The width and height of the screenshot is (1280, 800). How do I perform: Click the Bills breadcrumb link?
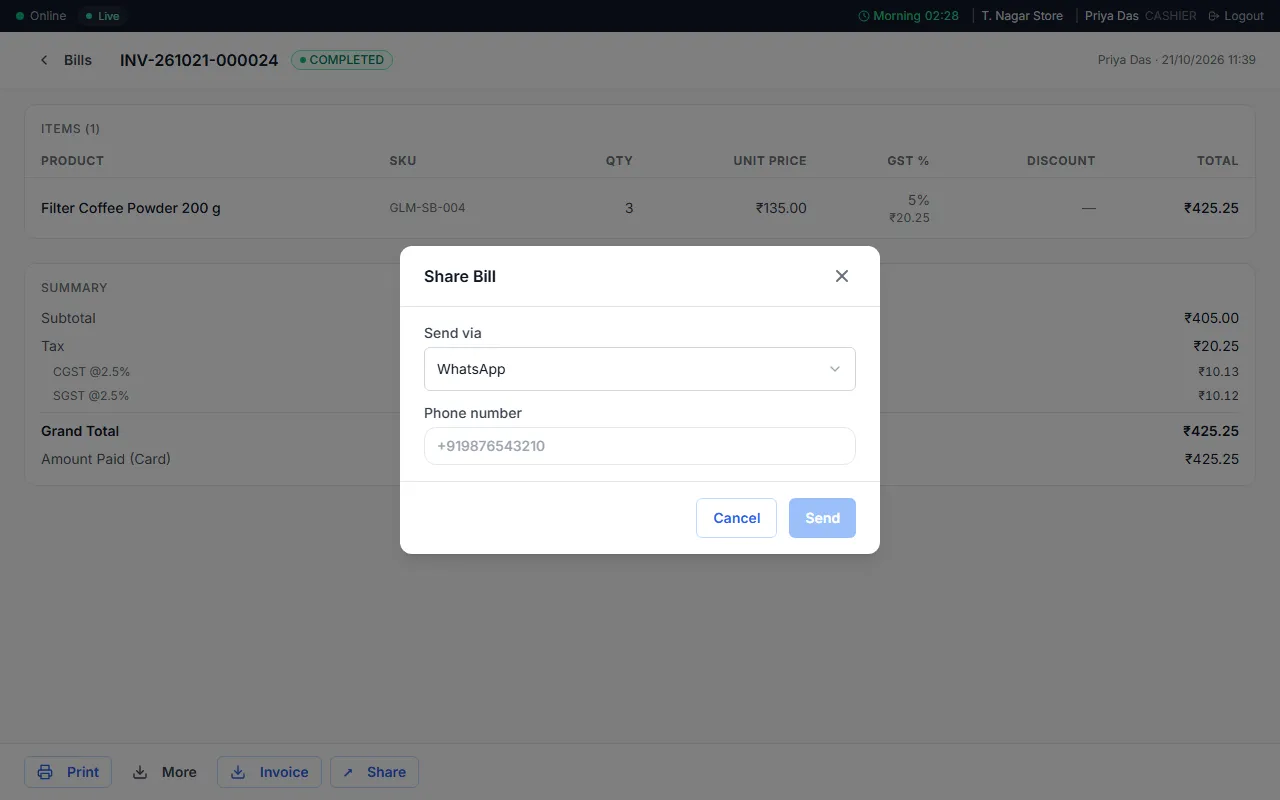(78, 60)
